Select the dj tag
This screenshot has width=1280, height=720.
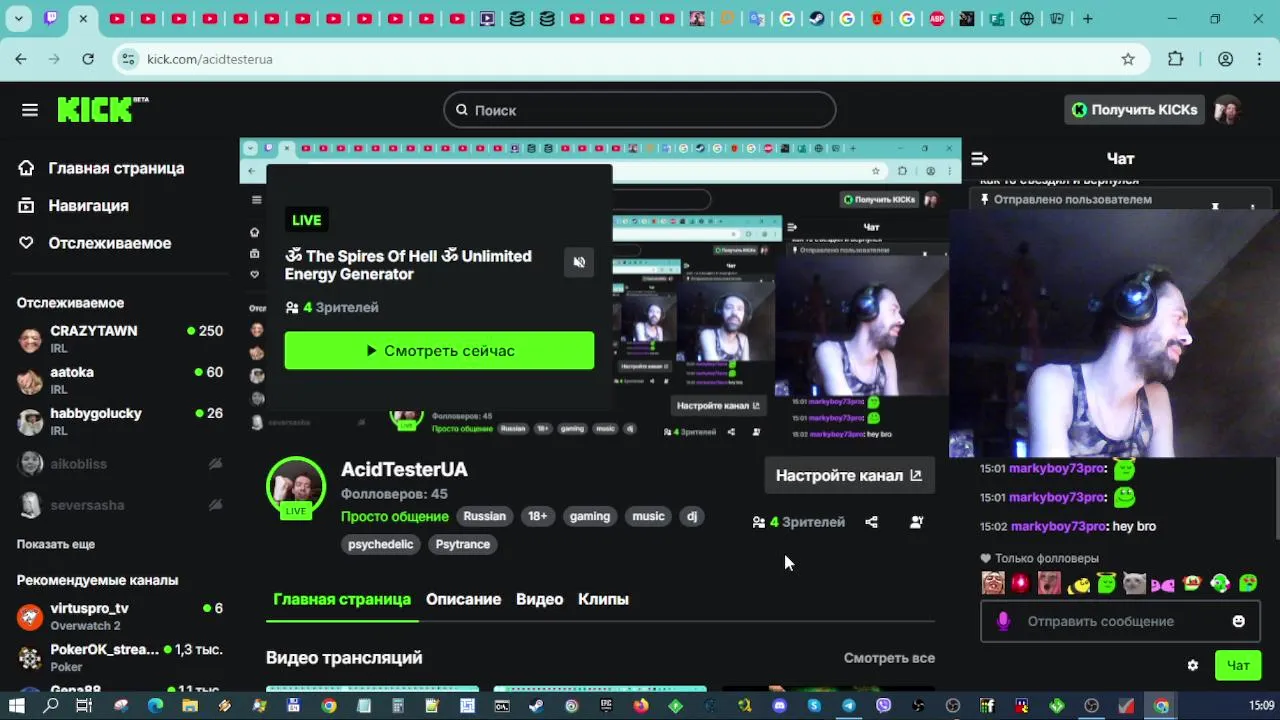692,516
